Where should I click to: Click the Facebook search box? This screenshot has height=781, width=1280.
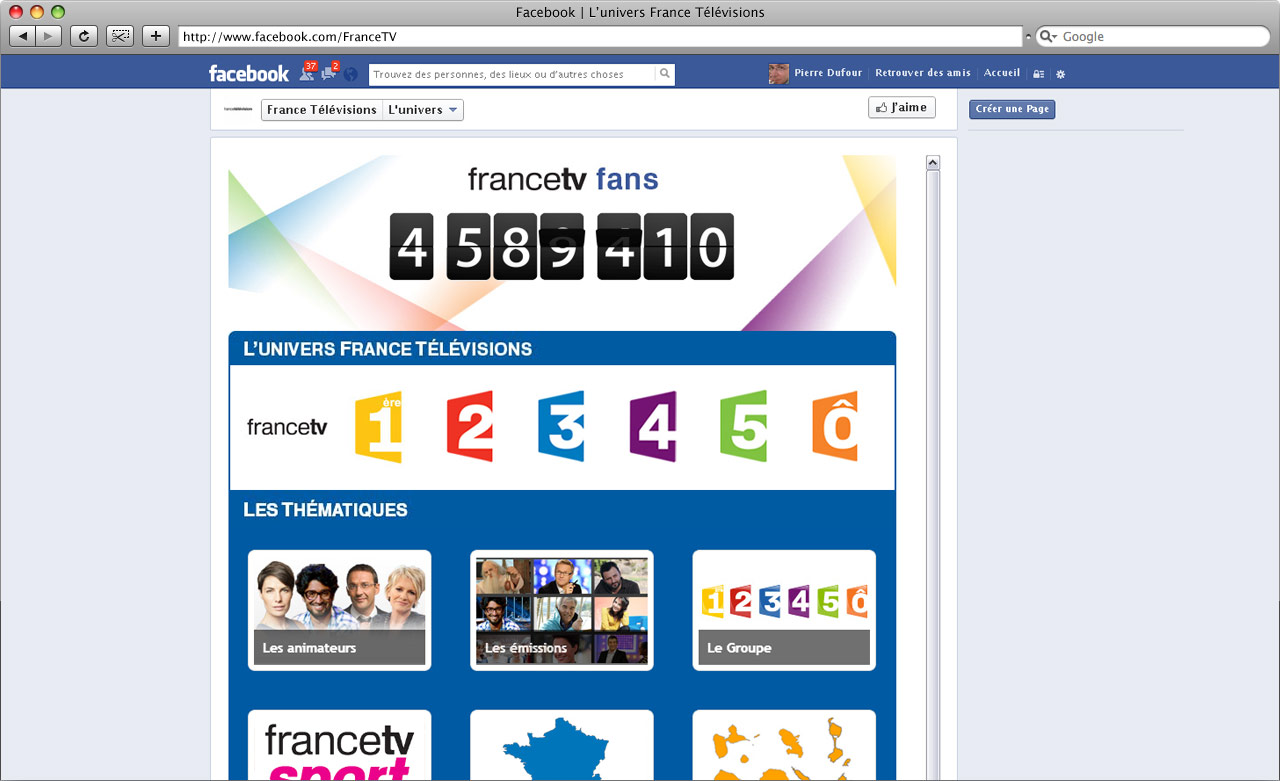click(512, 74)
